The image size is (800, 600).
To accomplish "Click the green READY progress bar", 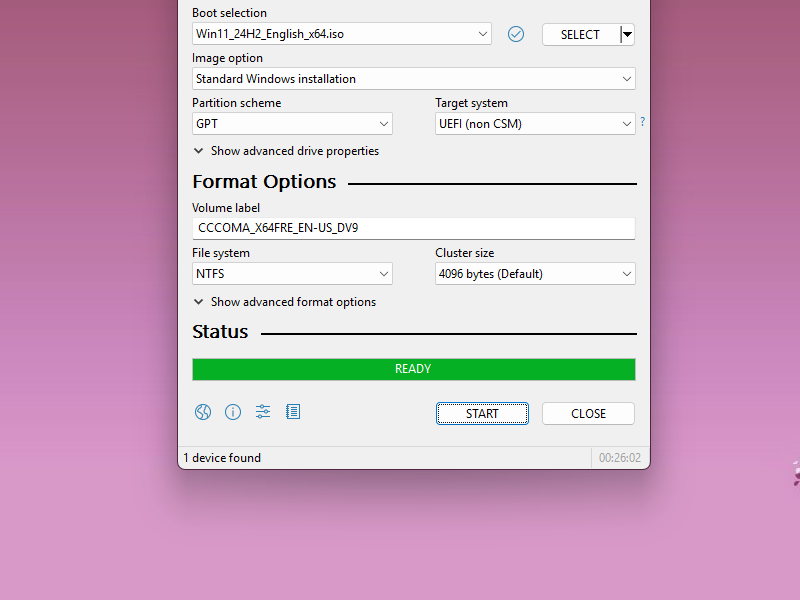I will (413, 369).
